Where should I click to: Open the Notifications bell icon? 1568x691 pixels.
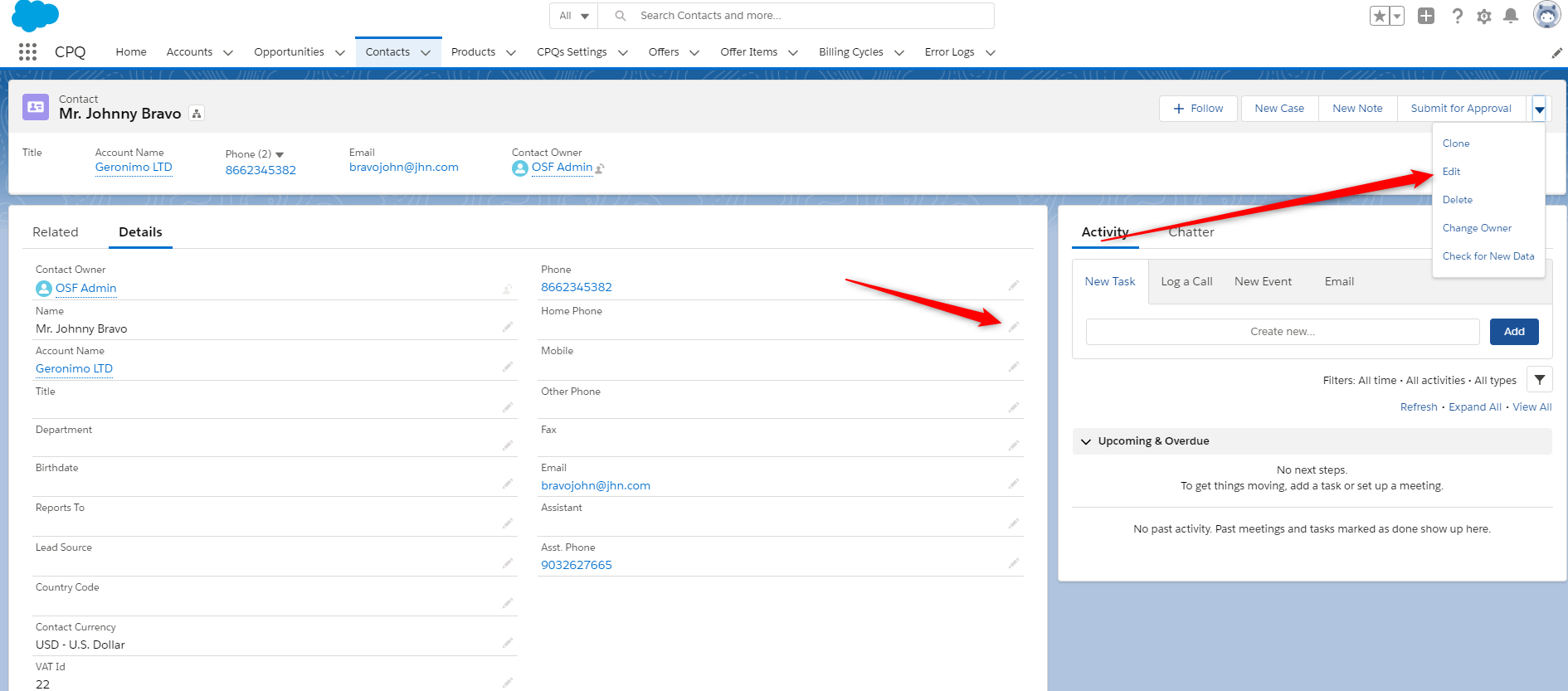coord(1511,16)
